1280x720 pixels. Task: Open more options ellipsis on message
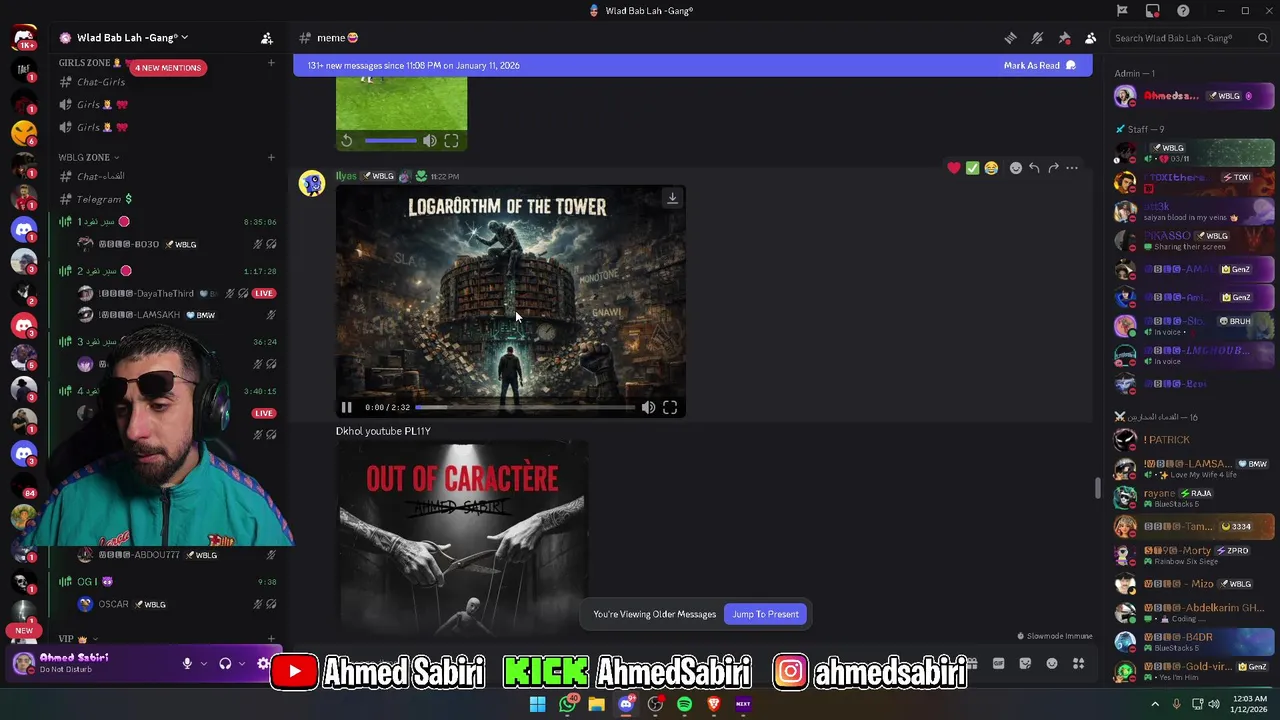[x=1072, y=168]
